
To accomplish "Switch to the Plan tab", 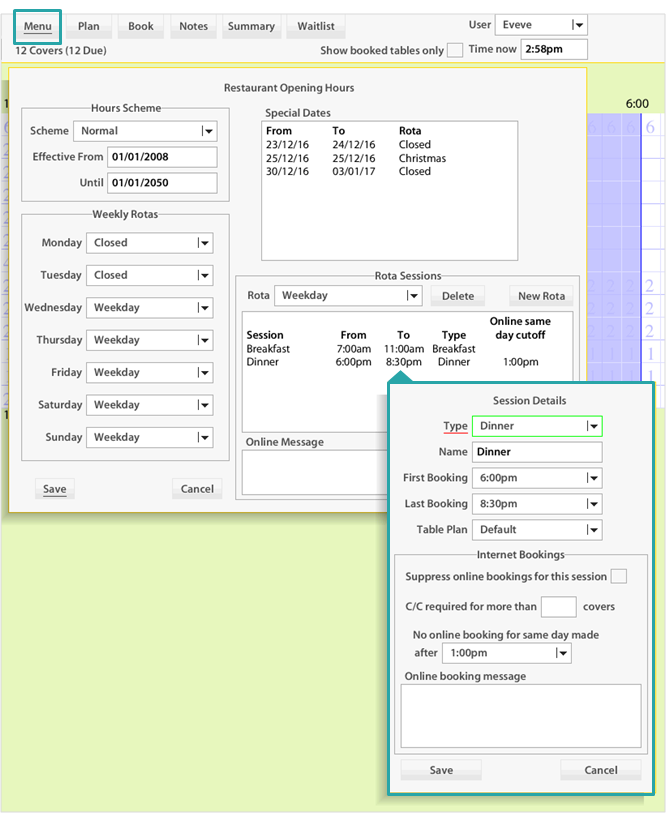I will 89,26.
